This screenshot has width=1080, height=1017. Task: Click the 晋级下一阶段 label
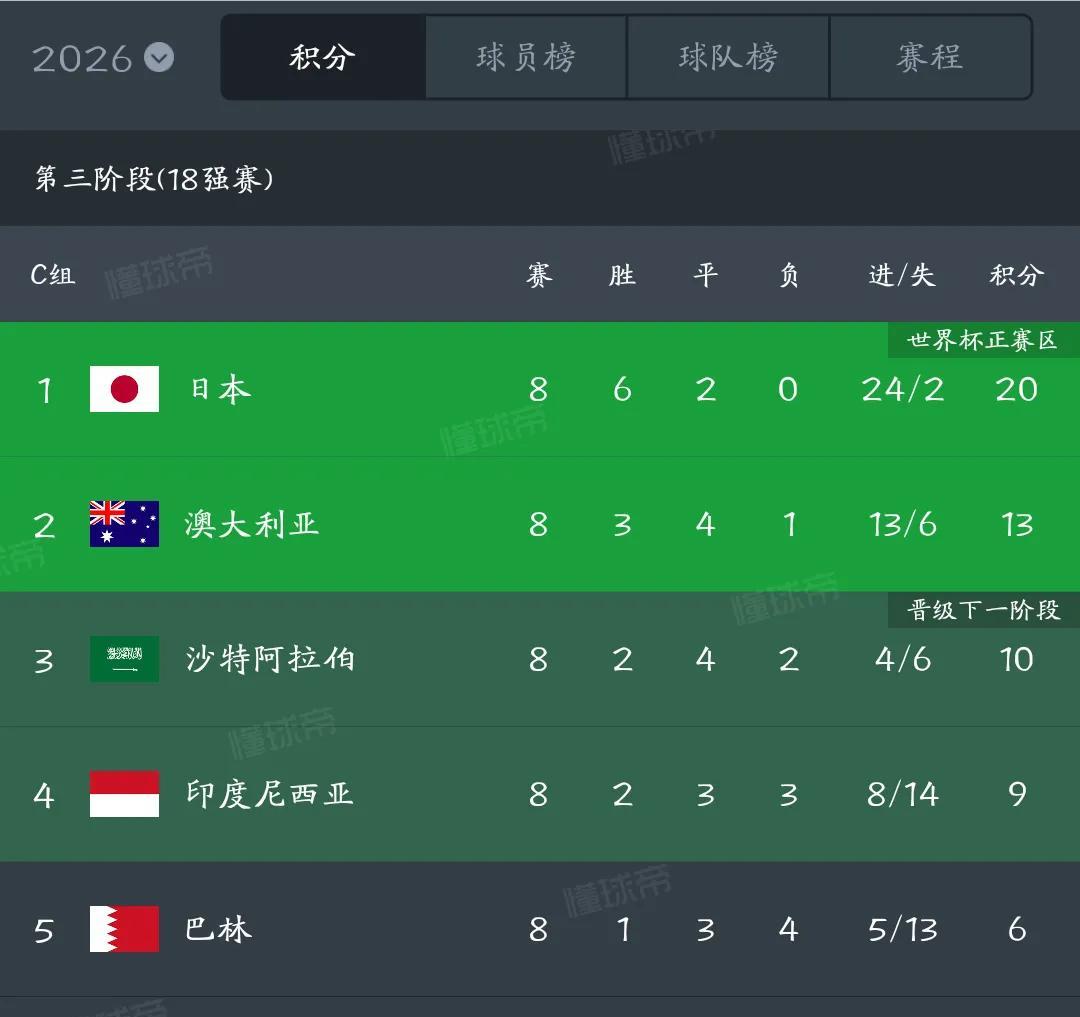coord(983,610)
